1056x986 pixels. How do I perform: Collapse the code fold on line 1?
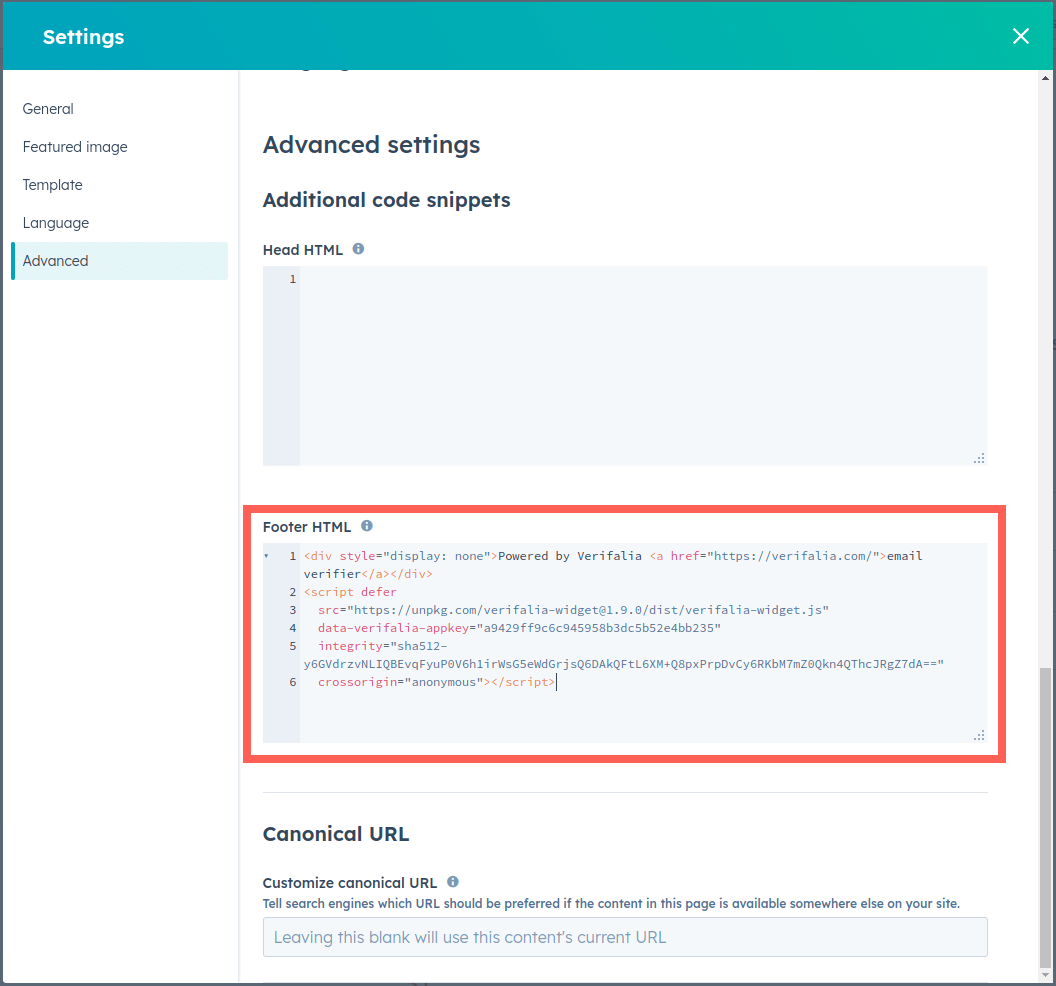click(267, 556)
